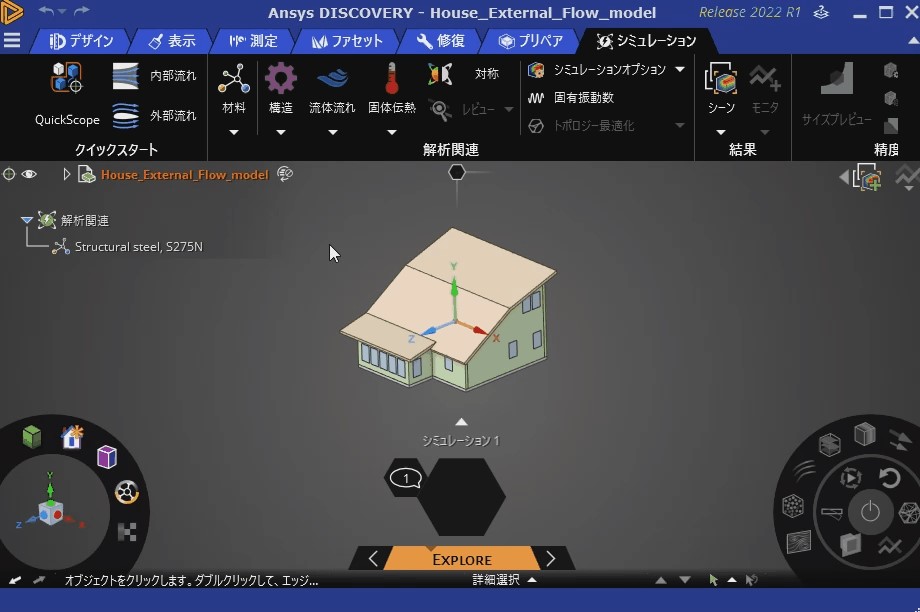Screen dimensions: 920x612
Task: Click the power button in right wheel
Action: 870,512
